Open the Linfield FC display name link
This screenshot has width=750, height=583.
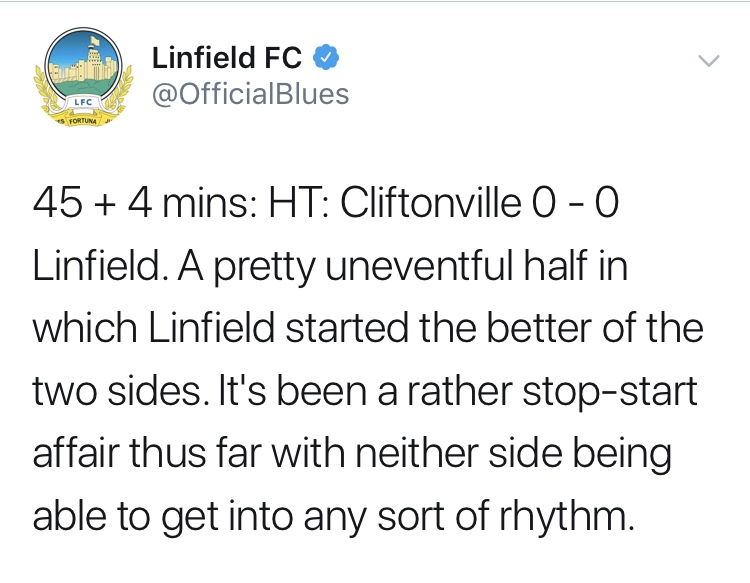click(x=227, y=57)
